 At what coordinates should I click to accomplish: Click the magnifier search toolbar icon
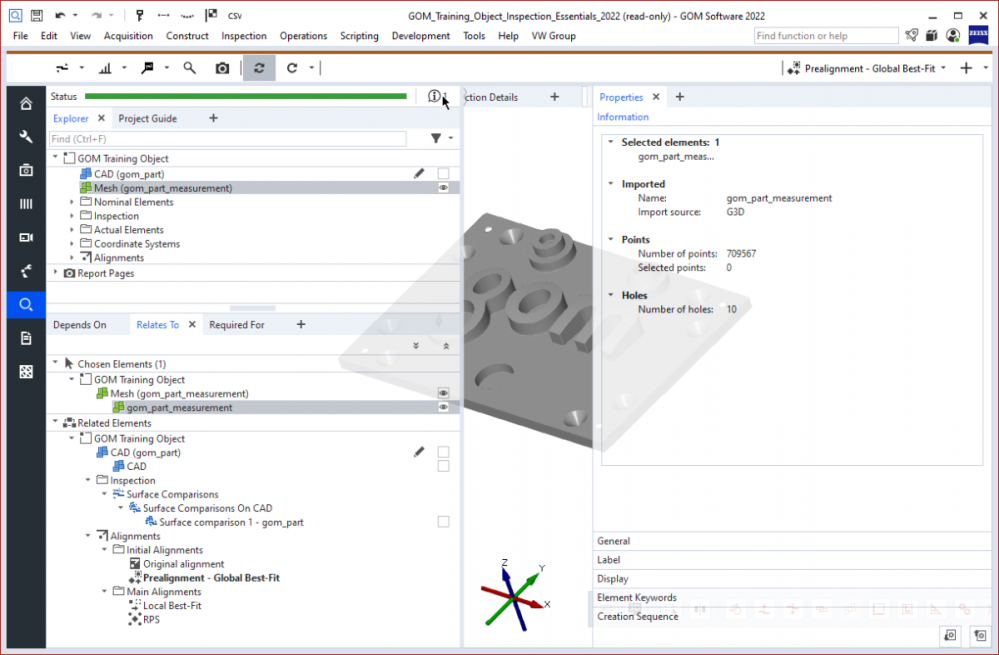coord(189,68)
